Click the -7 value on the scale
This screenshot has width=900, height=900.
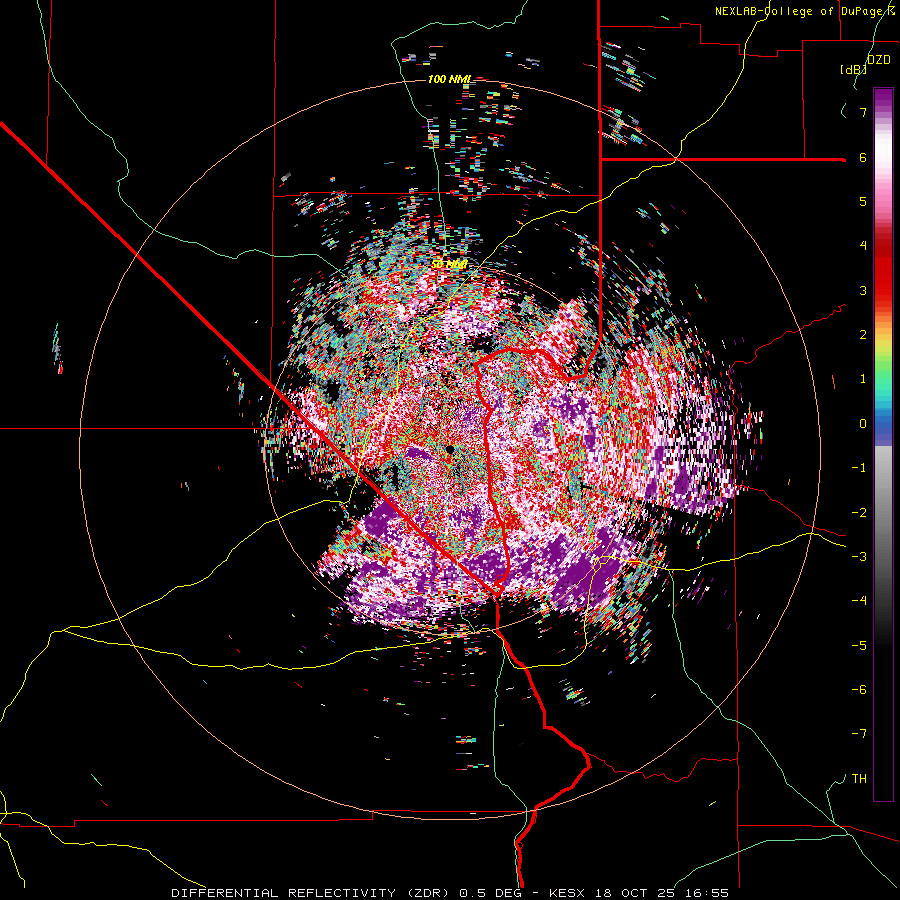pyautogui.click(x=859, y=734)
